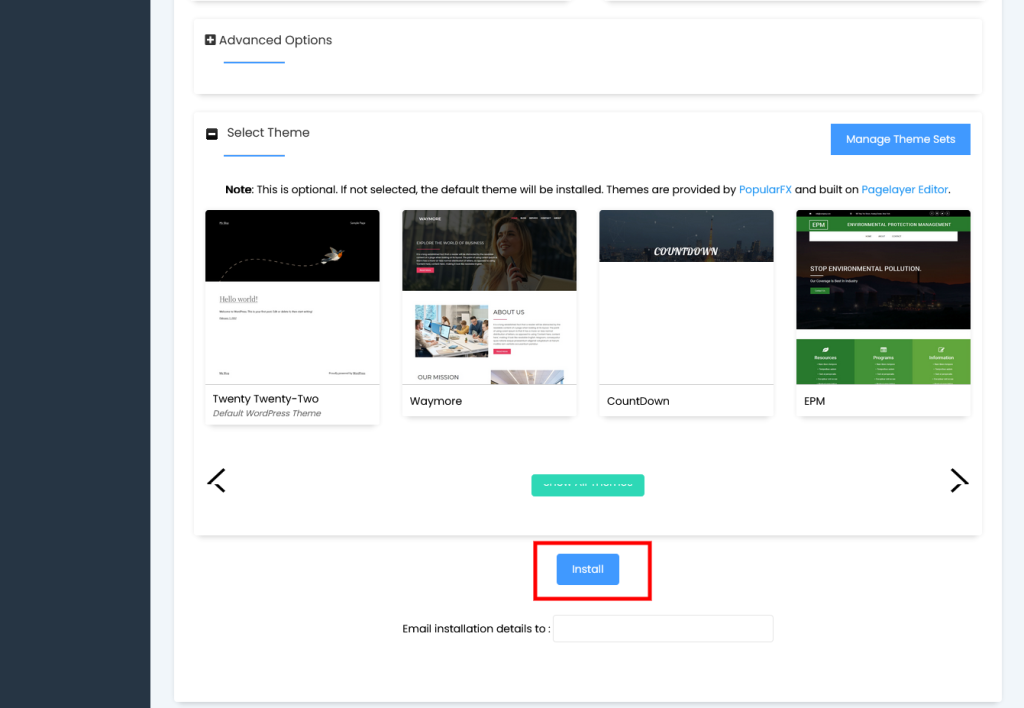Click the Waymore theme name caption

(436, 401)
